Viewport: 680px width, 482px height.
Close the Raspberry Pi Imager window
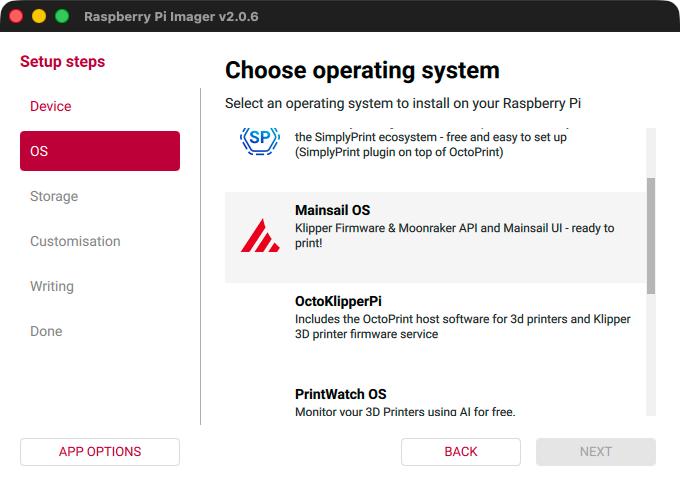point(16,16)
